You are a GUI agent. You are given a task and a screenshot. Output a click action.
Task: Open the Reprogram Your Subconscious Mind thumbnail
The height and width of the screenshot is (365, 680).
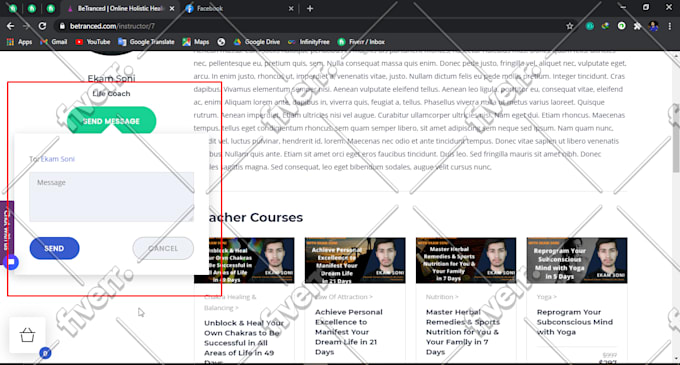(x=577, y=261)
